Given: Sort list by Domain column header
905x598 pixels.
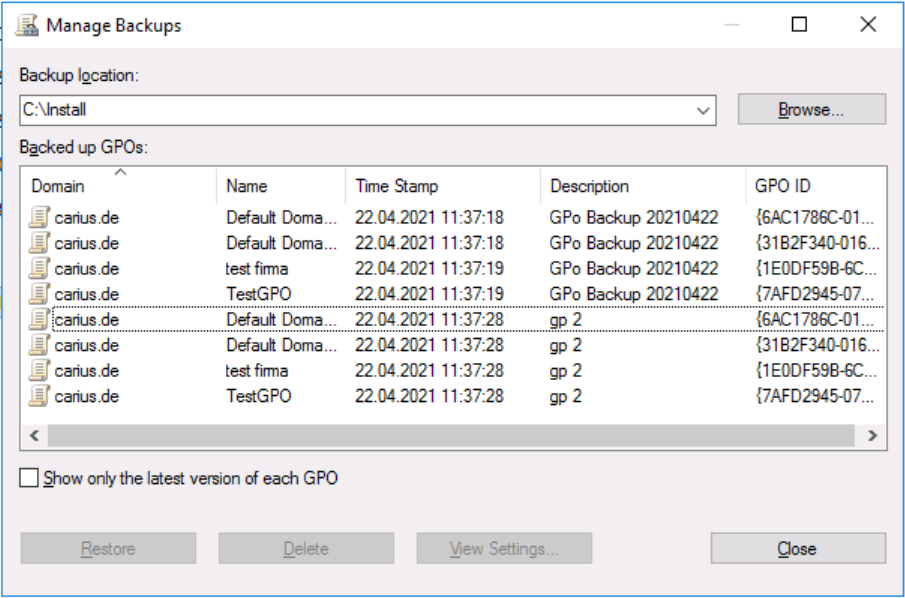Looking at the screenshot, I should click(x=119, y=186).
